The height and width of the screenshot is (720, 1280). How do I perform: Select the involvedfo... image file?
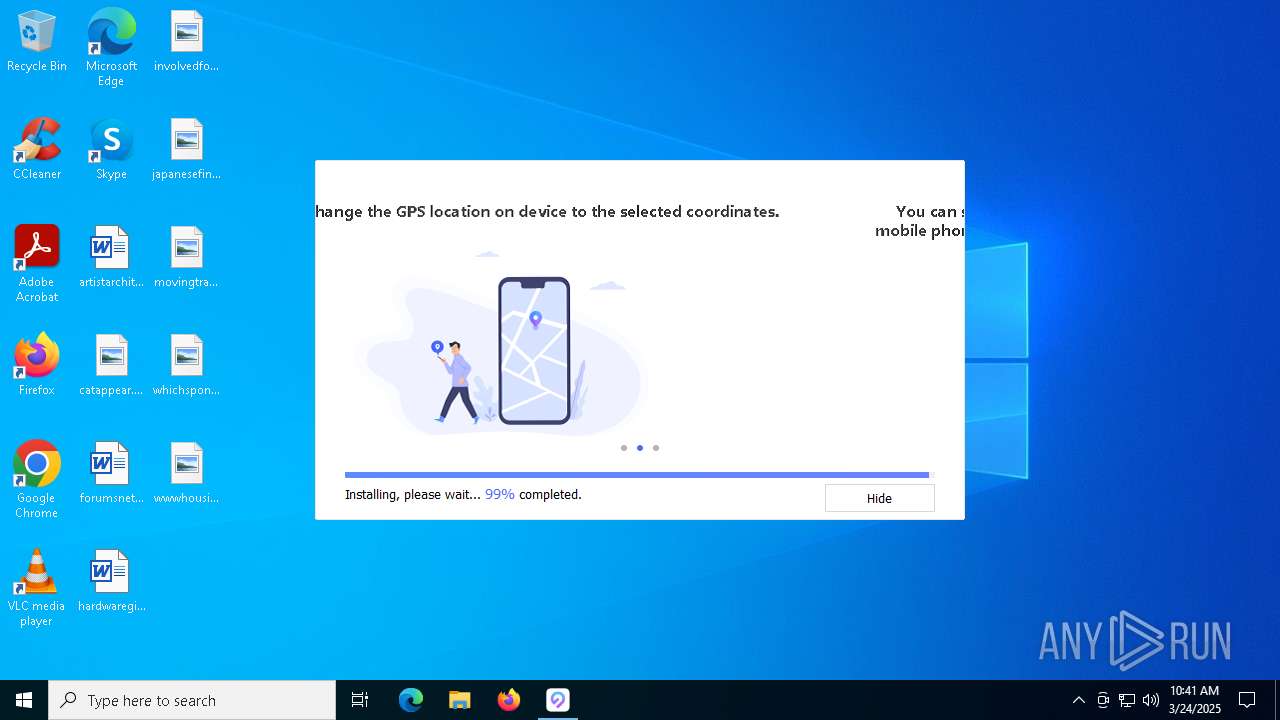coord(186,42)
